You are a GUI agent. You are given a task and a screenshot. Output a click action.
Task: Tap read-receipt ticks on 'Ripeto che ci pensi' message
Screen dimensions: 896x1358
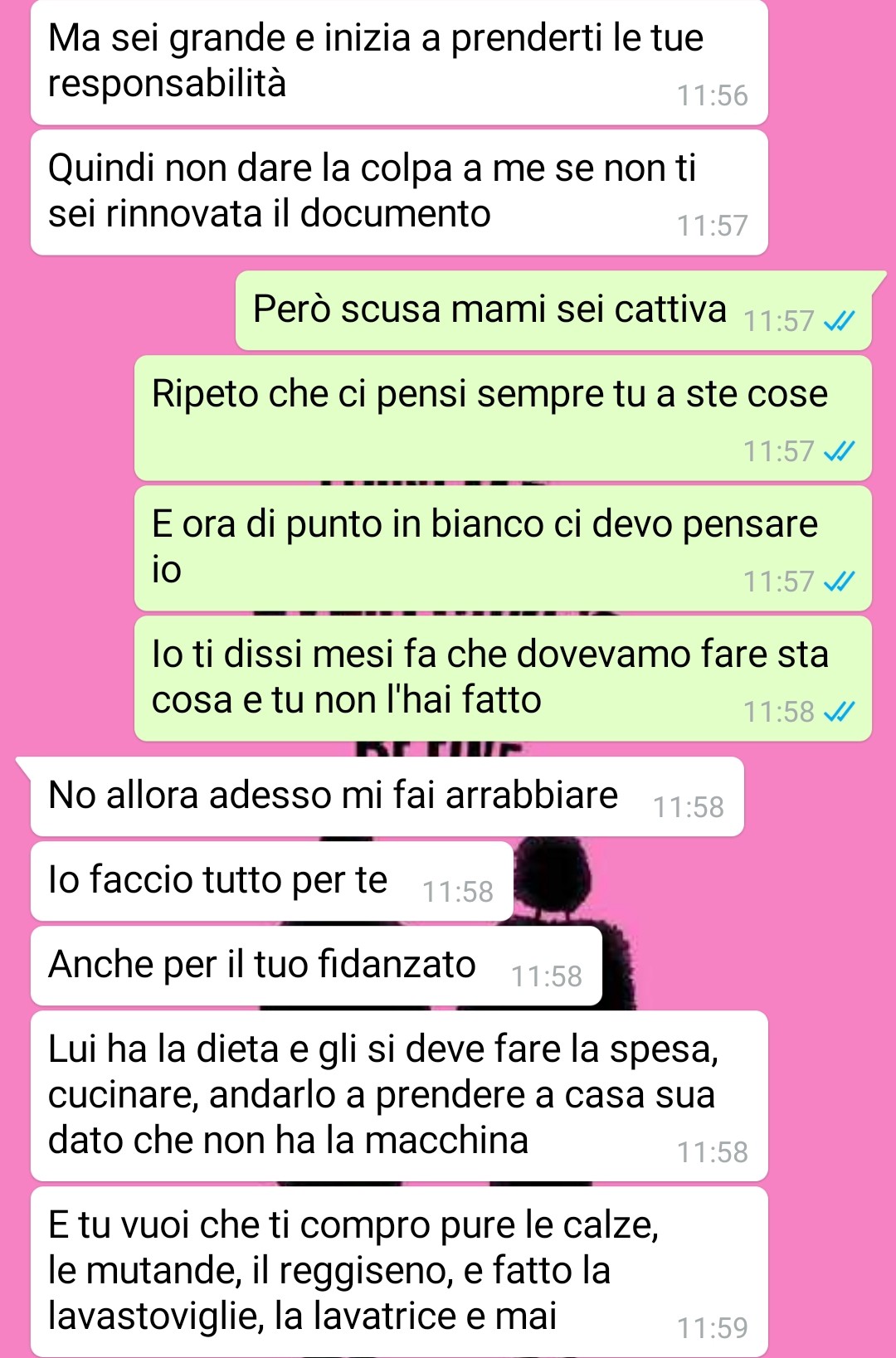839,451
